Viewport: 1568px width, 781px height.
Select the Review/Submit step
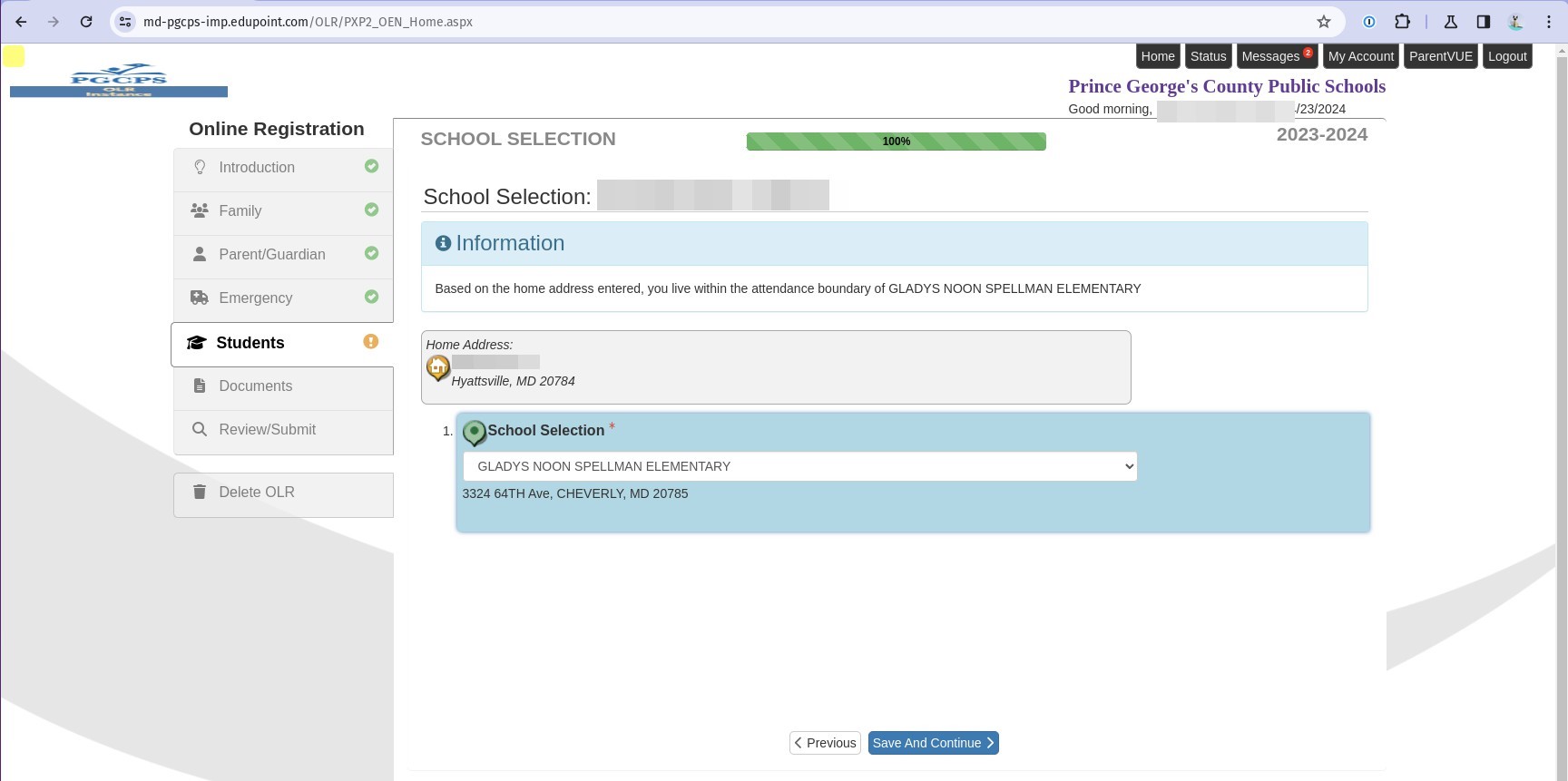coord(267,430)
